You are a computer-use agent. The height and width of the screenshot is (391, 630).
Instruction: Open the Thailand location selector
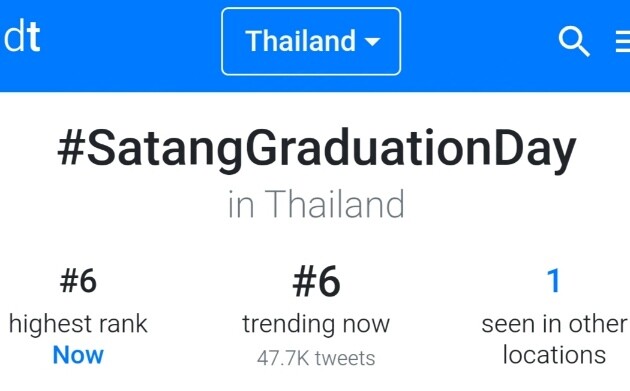tap(311, 41)
